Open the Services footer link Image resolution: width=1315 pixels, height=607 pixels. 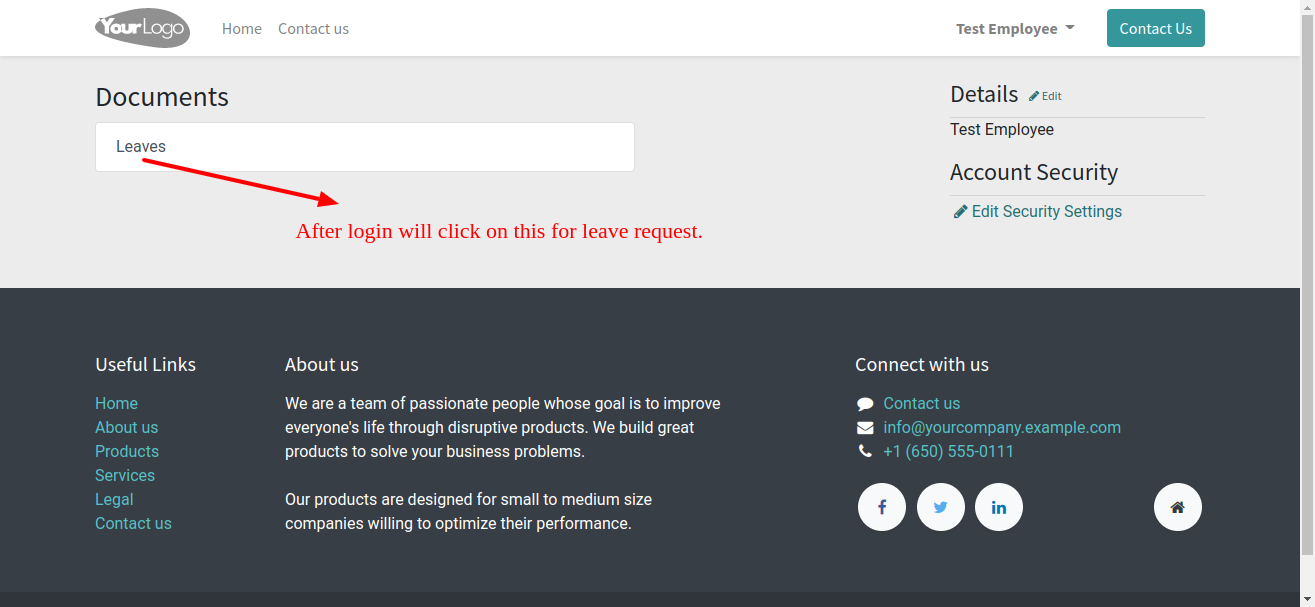pos(125,475)
